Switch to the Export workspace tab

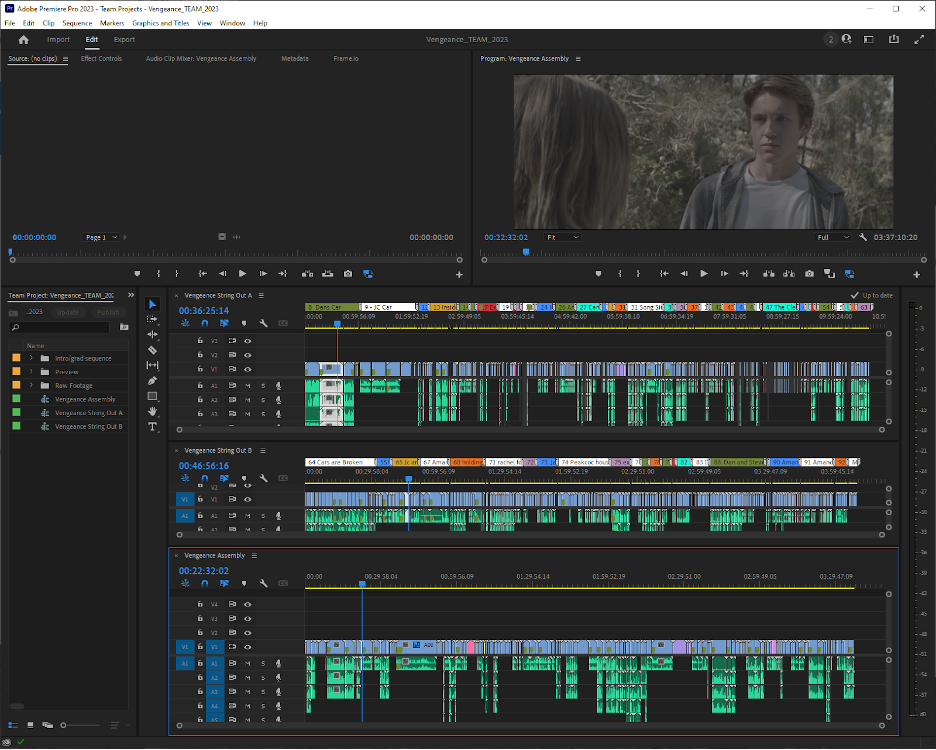pyautogui.click(x=124, y=39)
